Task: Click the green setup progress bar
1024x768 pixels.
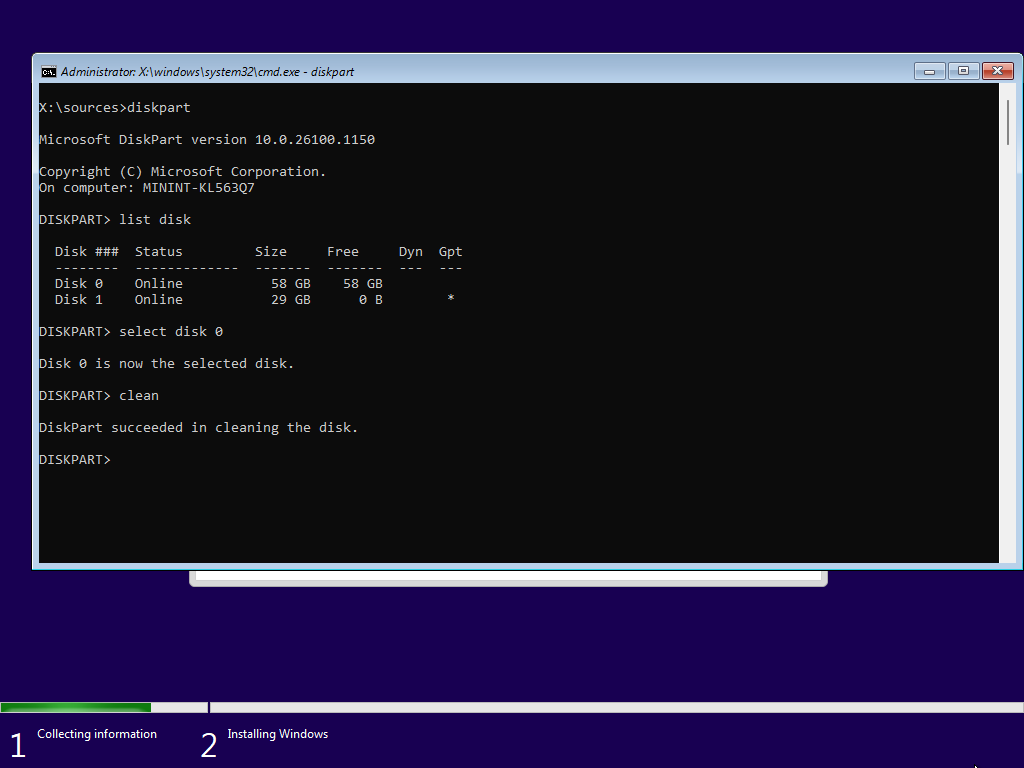Action: 76,707
